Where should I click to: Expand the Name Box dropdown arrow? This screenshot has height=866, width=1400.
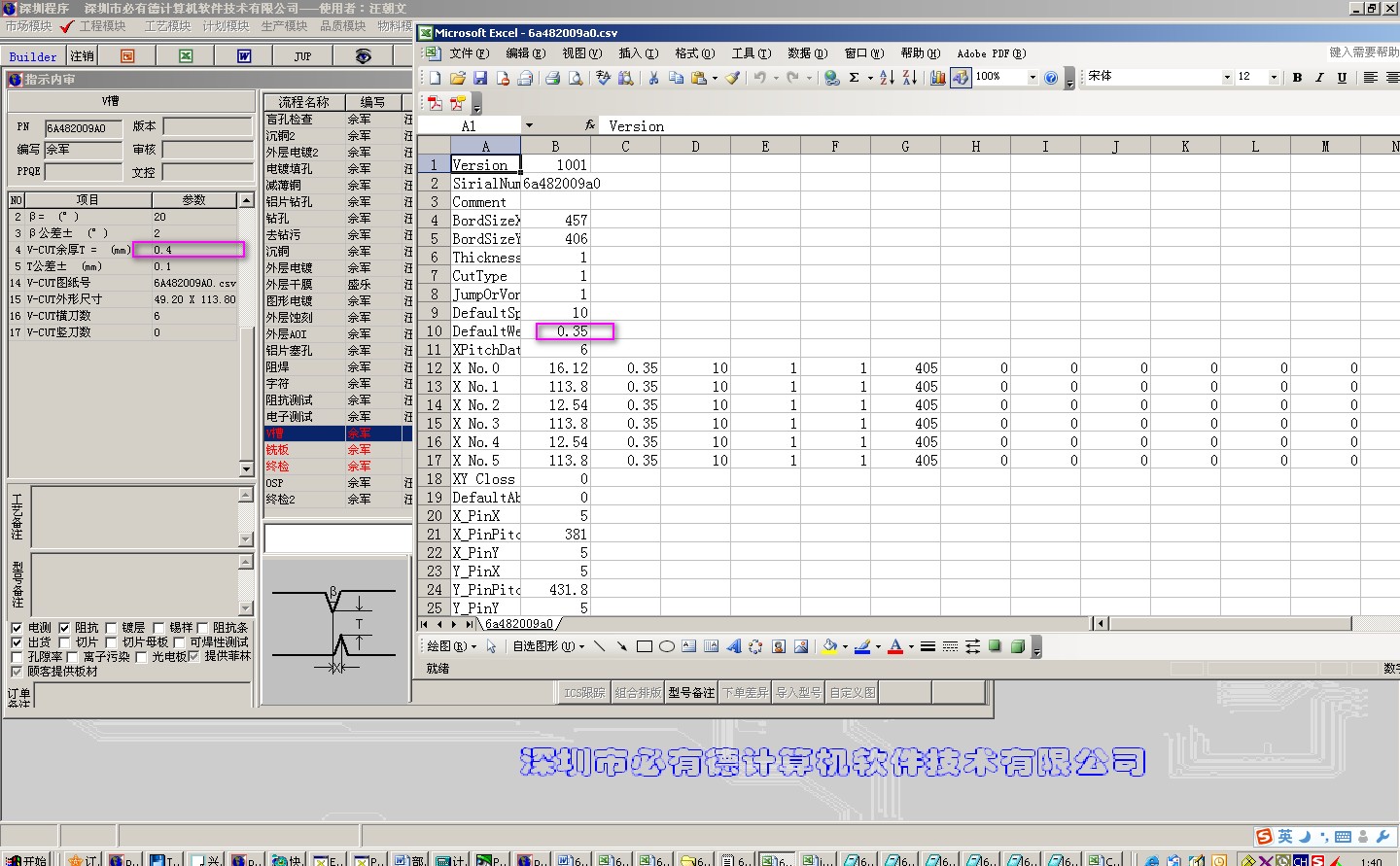point(529,125)
